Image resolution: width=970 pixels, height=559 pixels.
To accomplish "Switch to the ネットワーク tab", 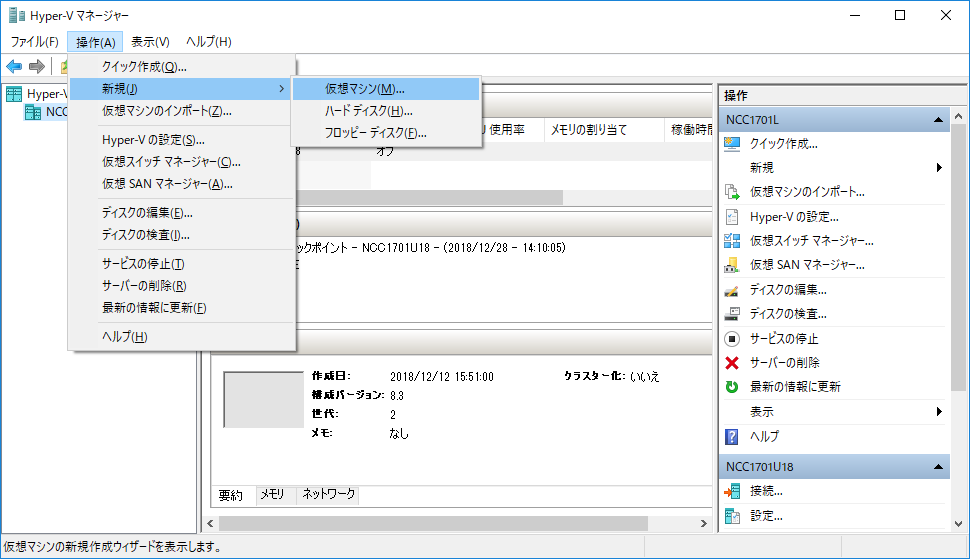I will click(x=328, y=494).
